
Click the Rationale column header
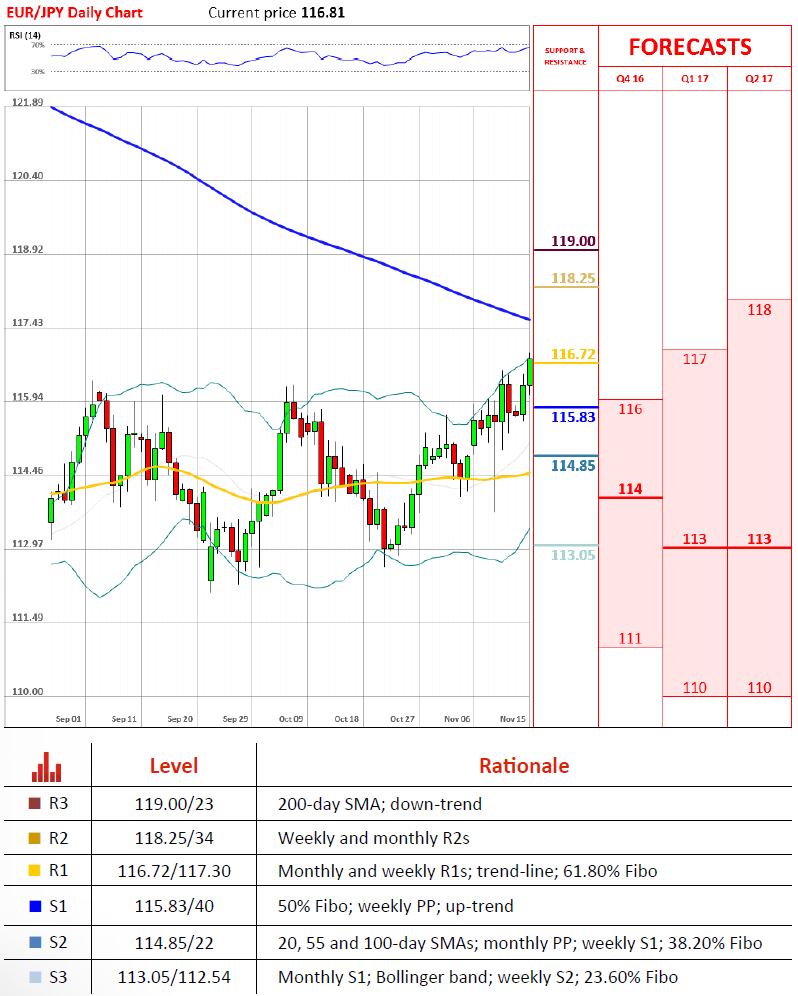[524, 765]
